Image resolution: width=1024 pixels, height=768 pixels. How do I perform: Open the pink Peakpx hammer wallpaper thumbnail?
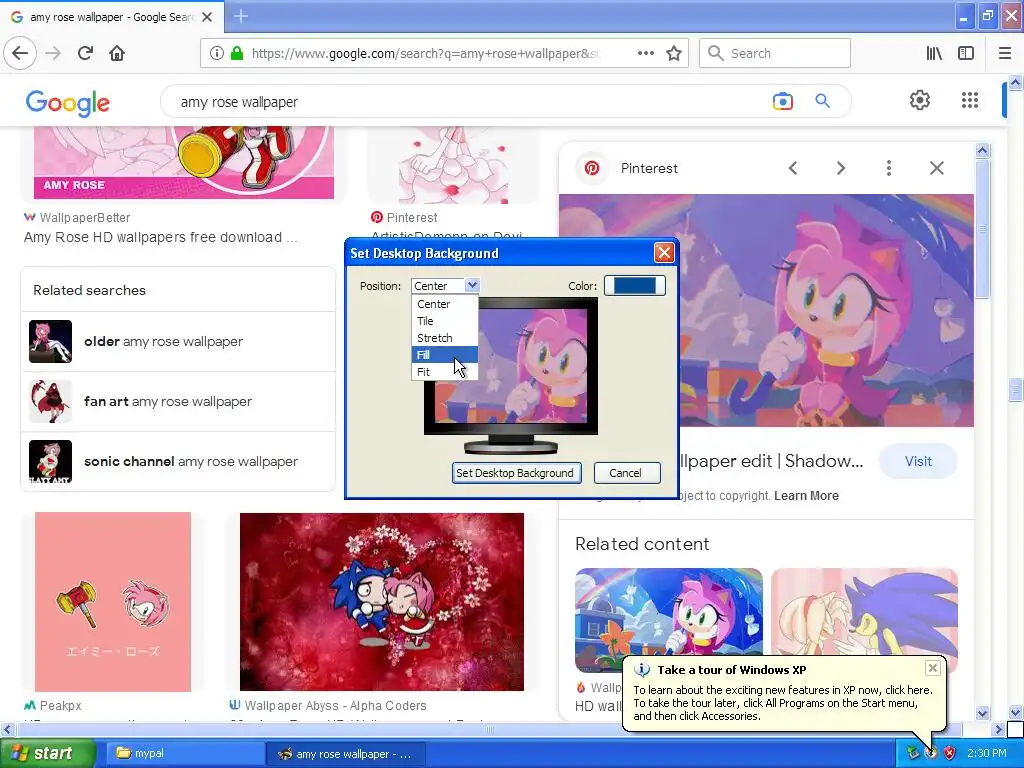point(112,601)
